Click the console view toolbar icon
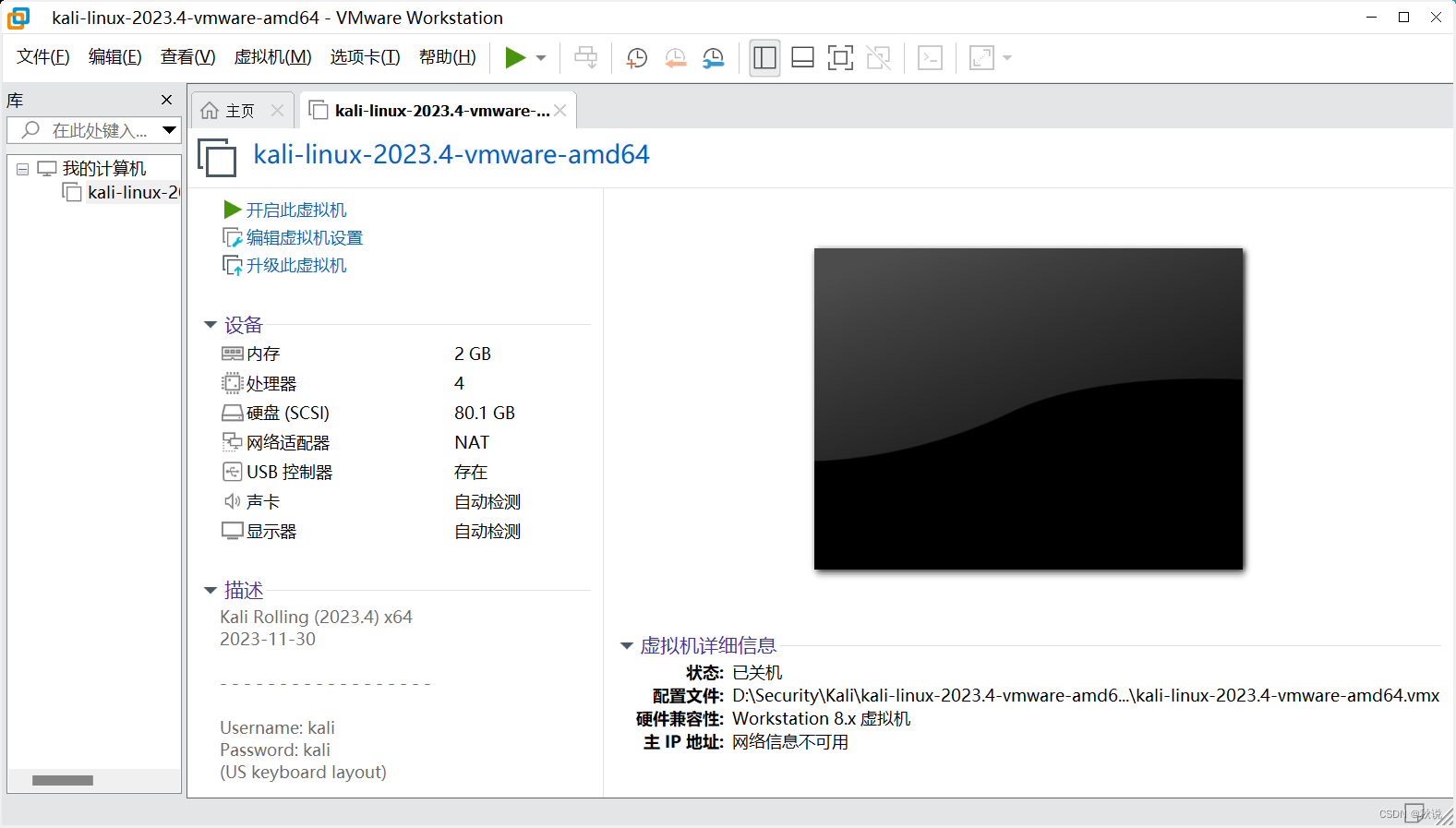 point(930,58)
